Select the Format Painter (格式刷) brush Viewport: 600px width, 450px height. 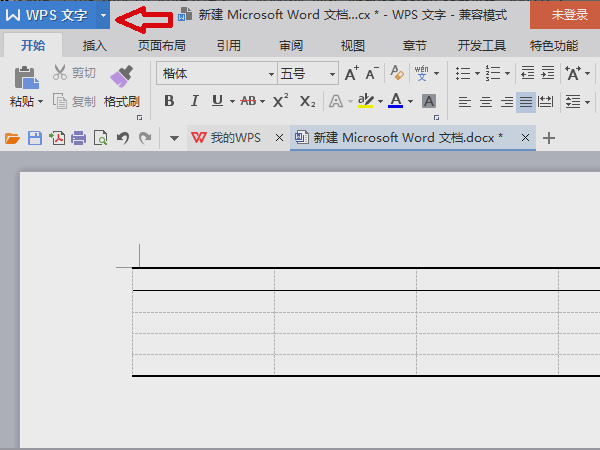click(122, 76)
